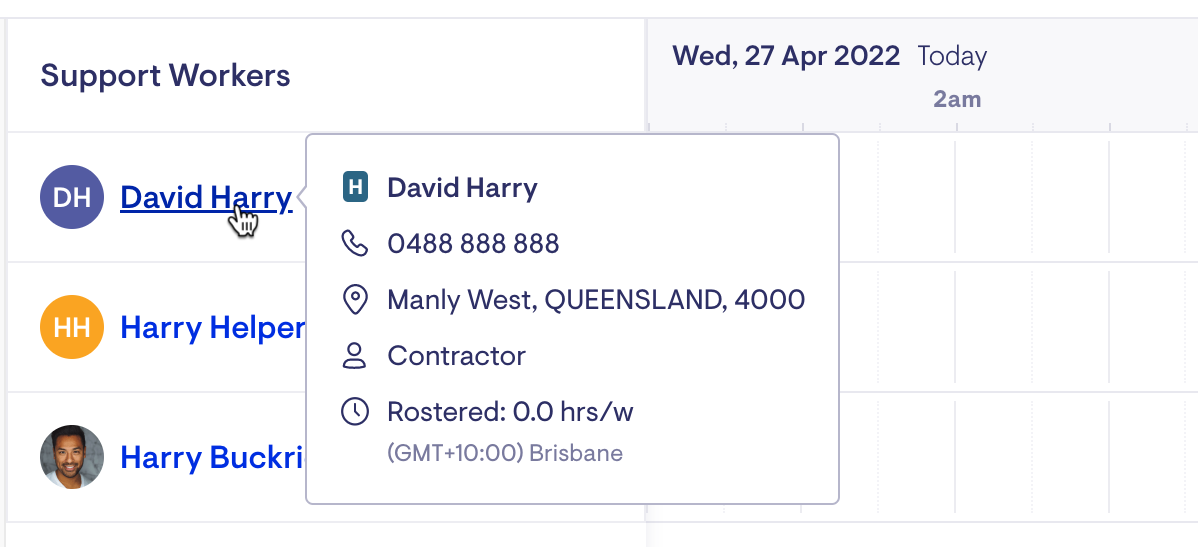Click the Wed, 27 Apr 2022 date header
Viewport: 1198px width, 547px height.
click(786, 56)
